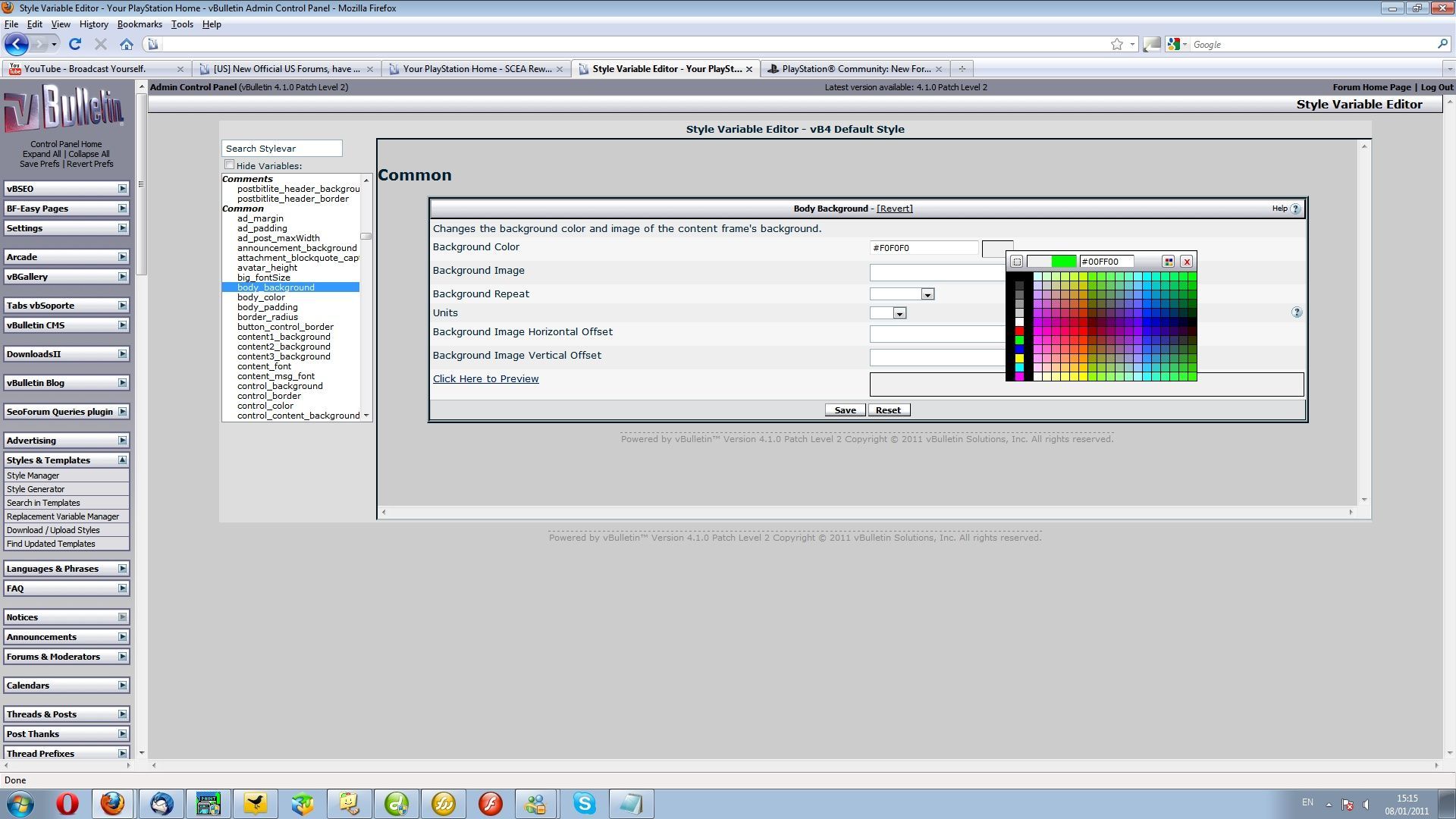
Task: Select body_color in the stylevar list
Action: [x=261, y=297]
